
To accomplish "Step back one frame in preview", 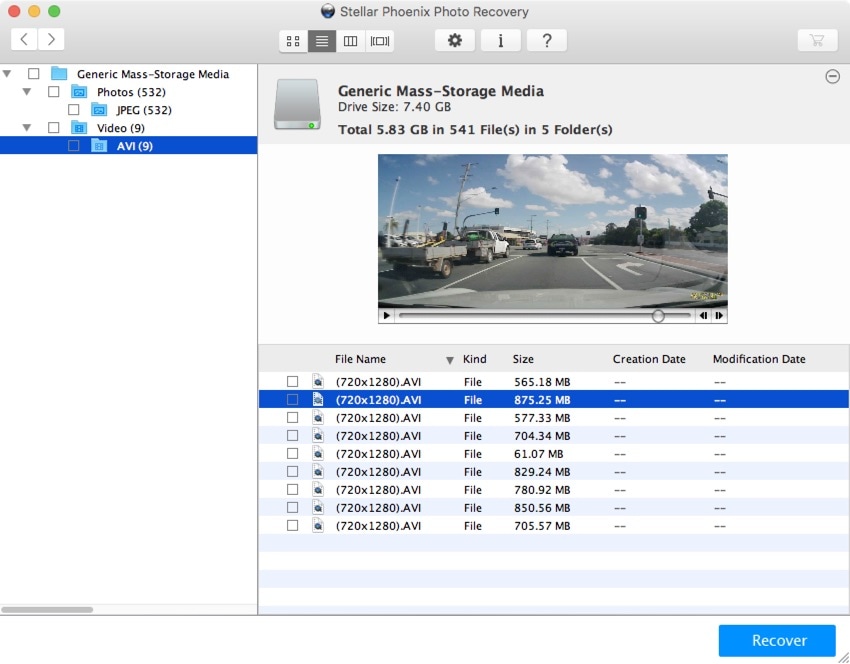I will tap(703, 315).
